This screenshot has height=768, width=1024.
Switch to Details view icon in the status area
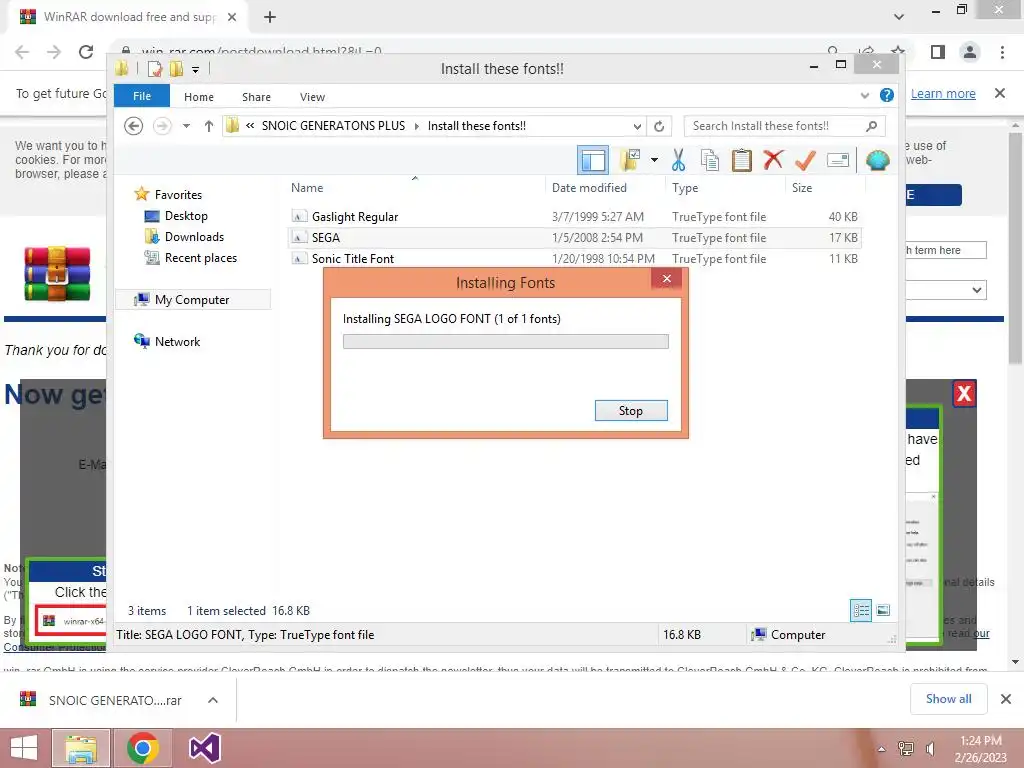861,610
